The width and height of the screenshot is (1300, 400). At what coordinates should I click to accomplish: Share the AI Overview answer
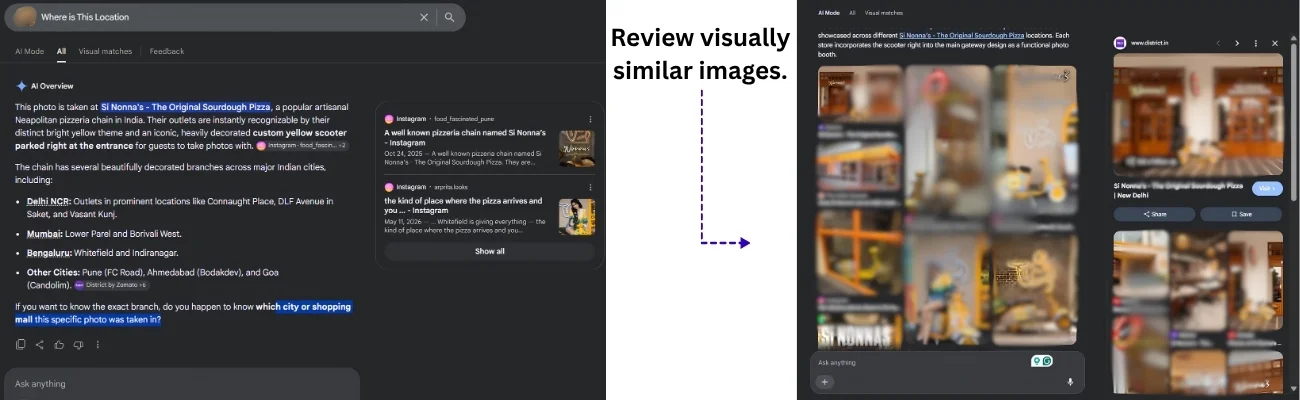pos(40,345)
